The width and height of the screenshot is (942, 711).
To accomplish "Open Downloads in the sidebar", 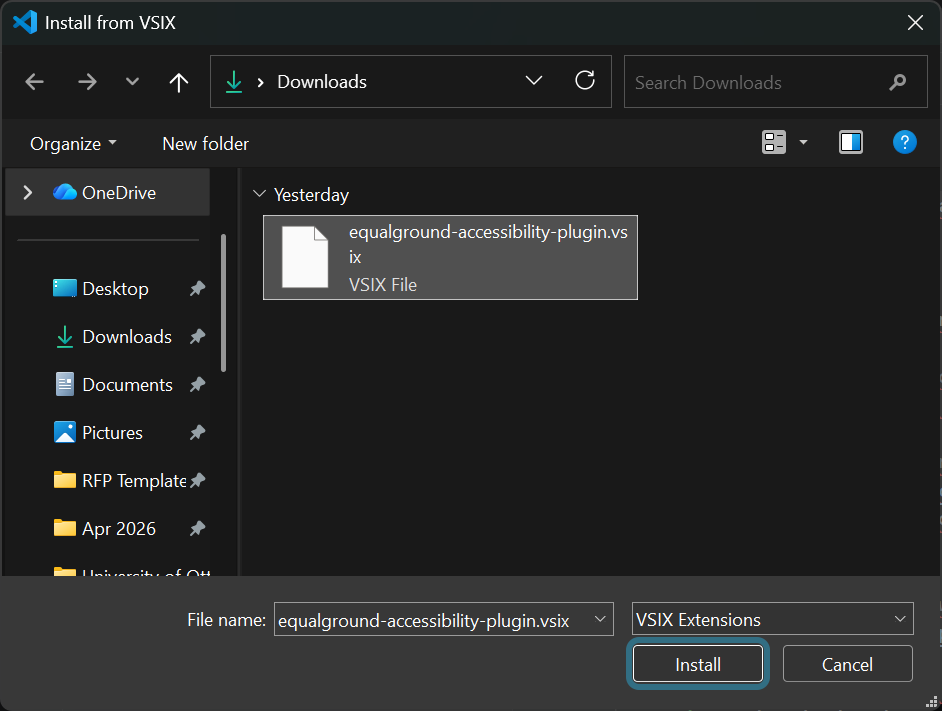I will (x=127, y=337).
